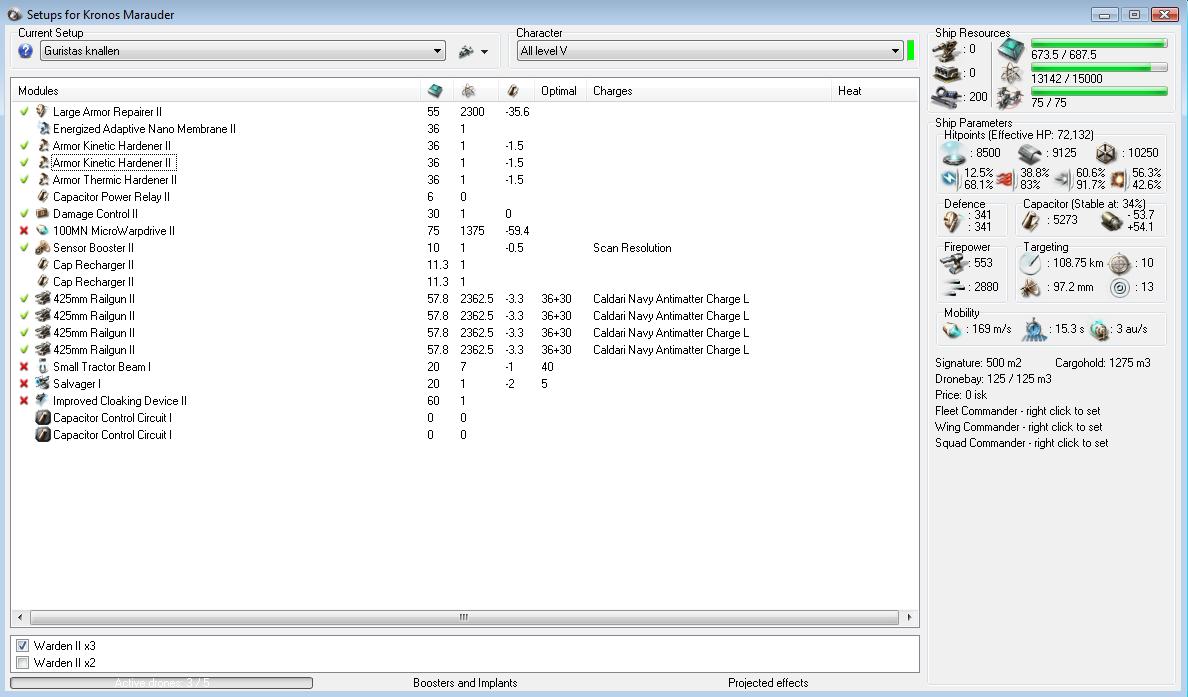Activate 100MN MicroWarpdrive II red cross
This screenshot has height=697, width=1188.
click(x=24, y=230)
